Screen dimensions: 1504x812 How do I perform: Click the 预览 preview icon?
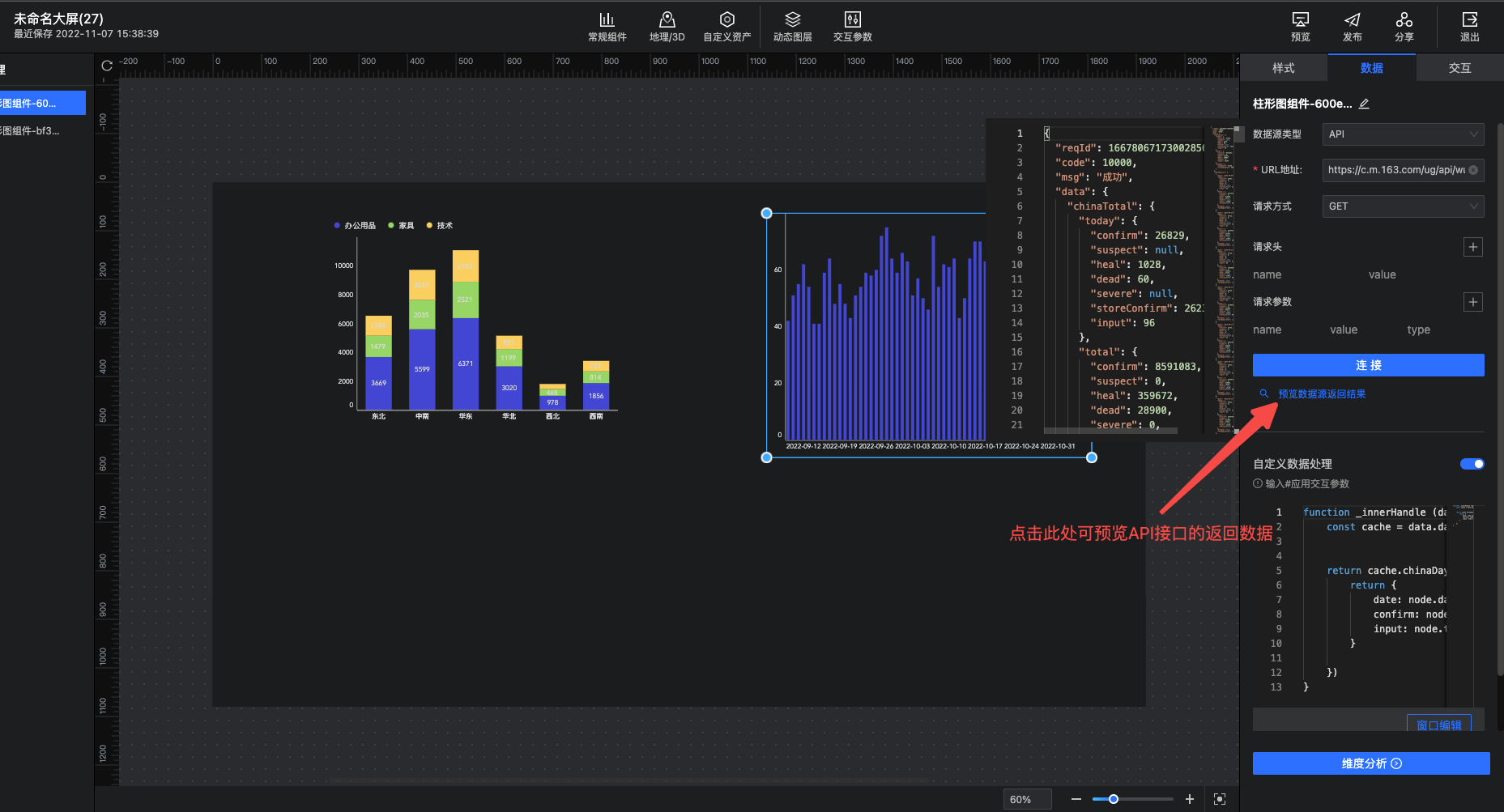point(1300,27)
